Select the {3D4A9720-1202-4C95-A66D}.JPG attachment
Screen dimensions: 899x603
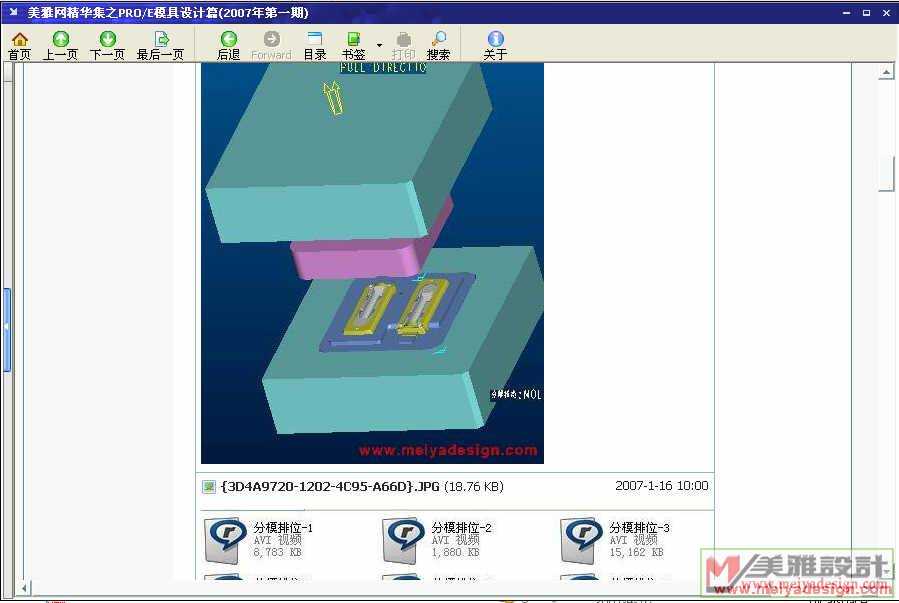tap(362, 487)
